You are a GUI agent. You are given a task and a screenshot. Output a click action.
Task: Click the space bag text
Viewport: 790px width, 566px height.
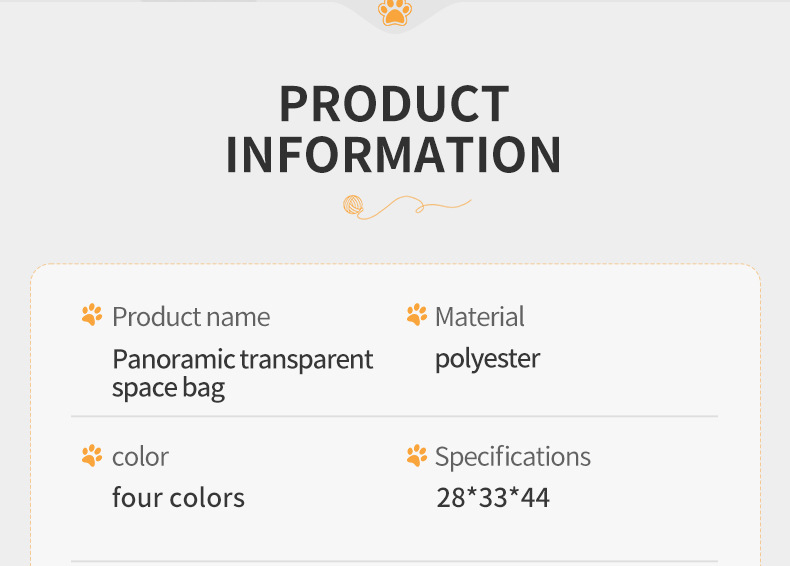click(x=168, y=388)
